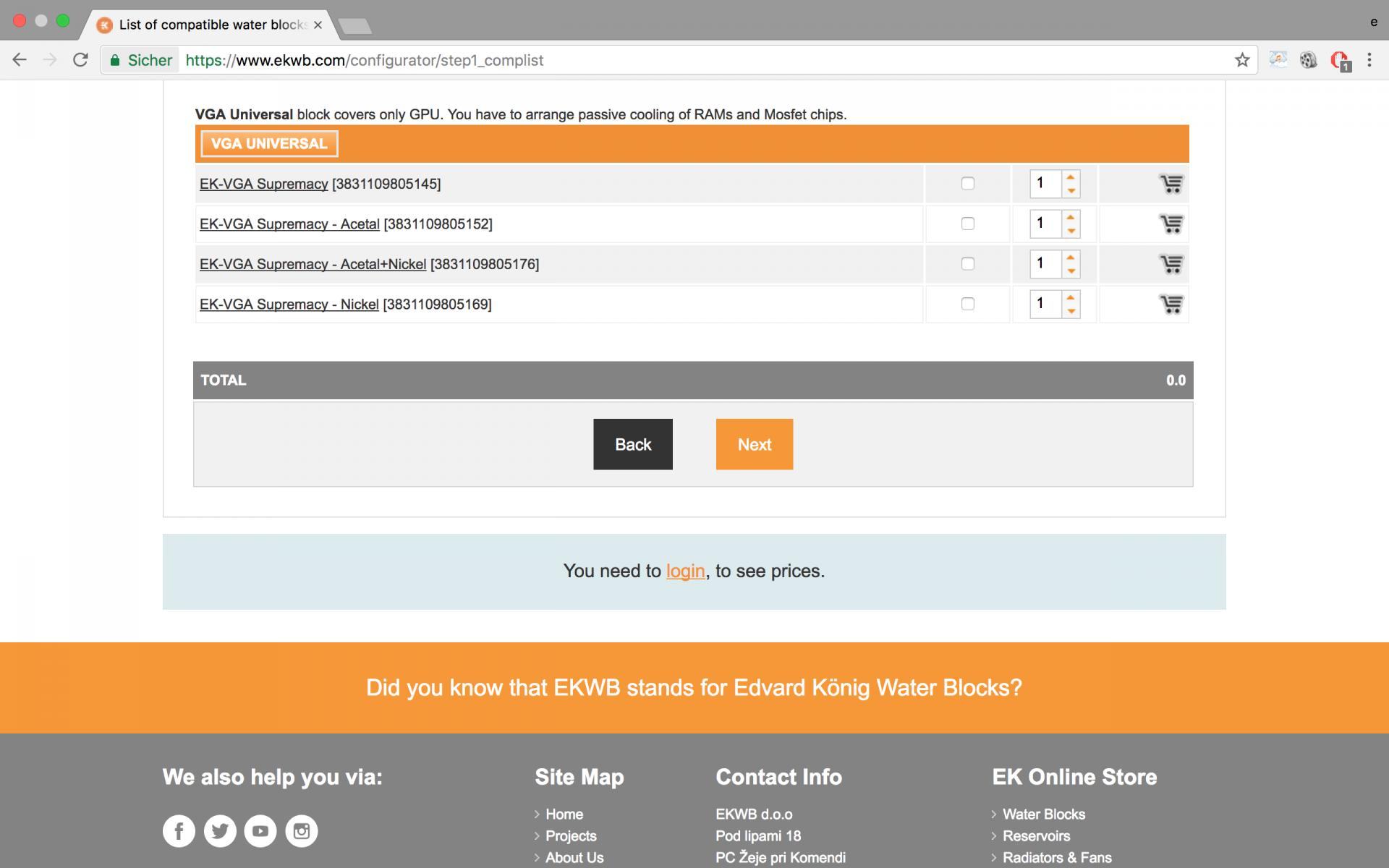Click red extension icon with badge
Viewport: 1389px width, 868px height.
point(1340,61)
